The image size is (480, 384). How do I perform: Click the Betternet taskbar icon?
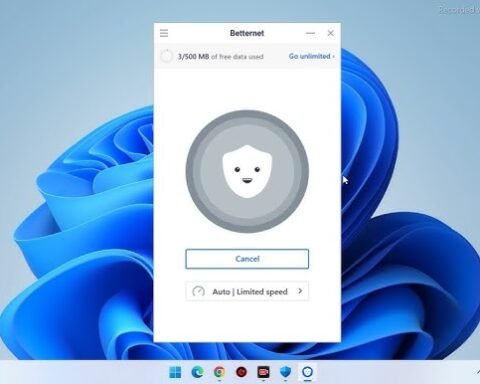[307, 372]
